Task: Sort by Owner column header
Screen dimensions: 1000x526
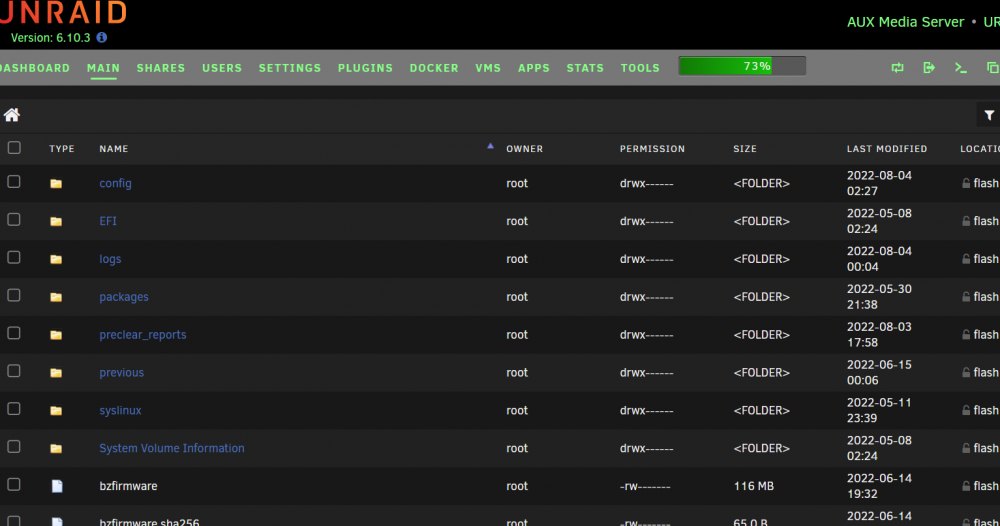Action: (524, 149)
